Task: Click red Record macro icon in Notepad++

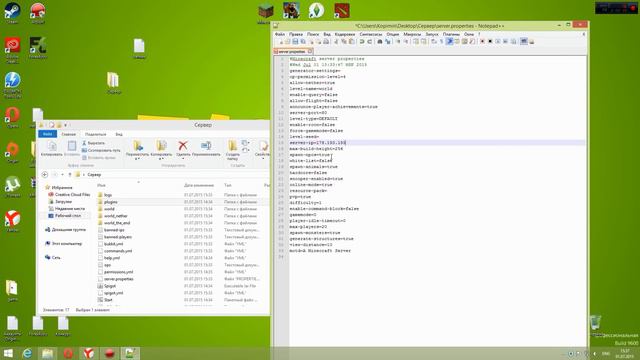Action: 482,42
